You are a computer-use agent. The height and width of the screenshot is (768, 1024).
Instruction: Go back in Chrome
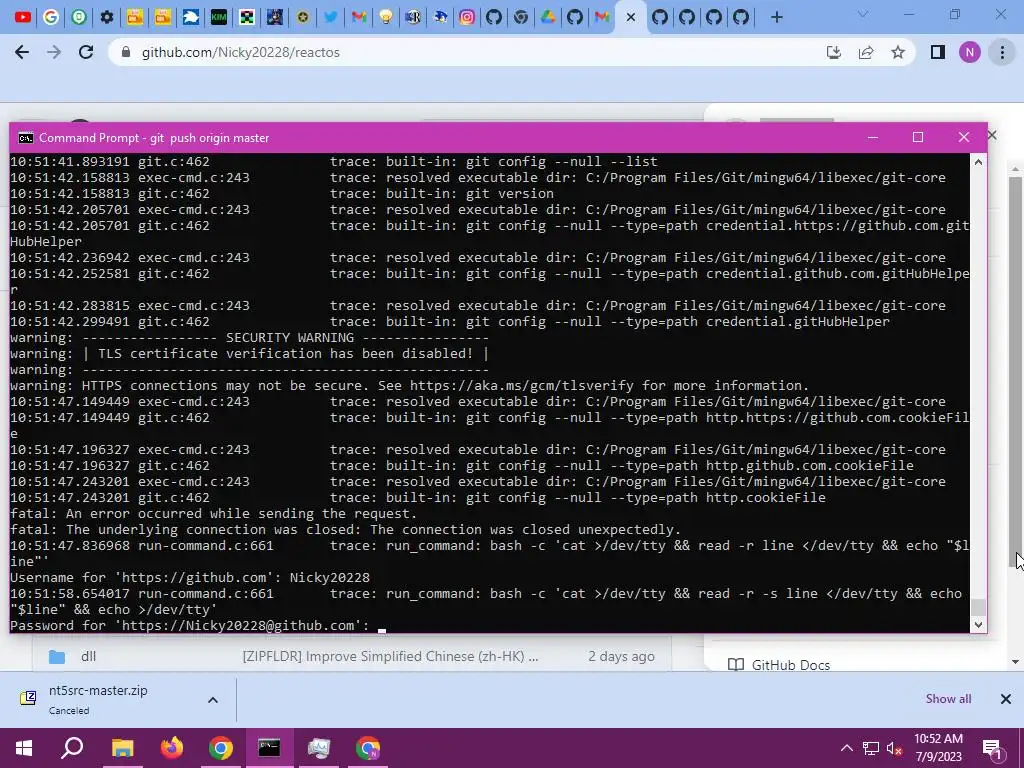click(22, 52)
